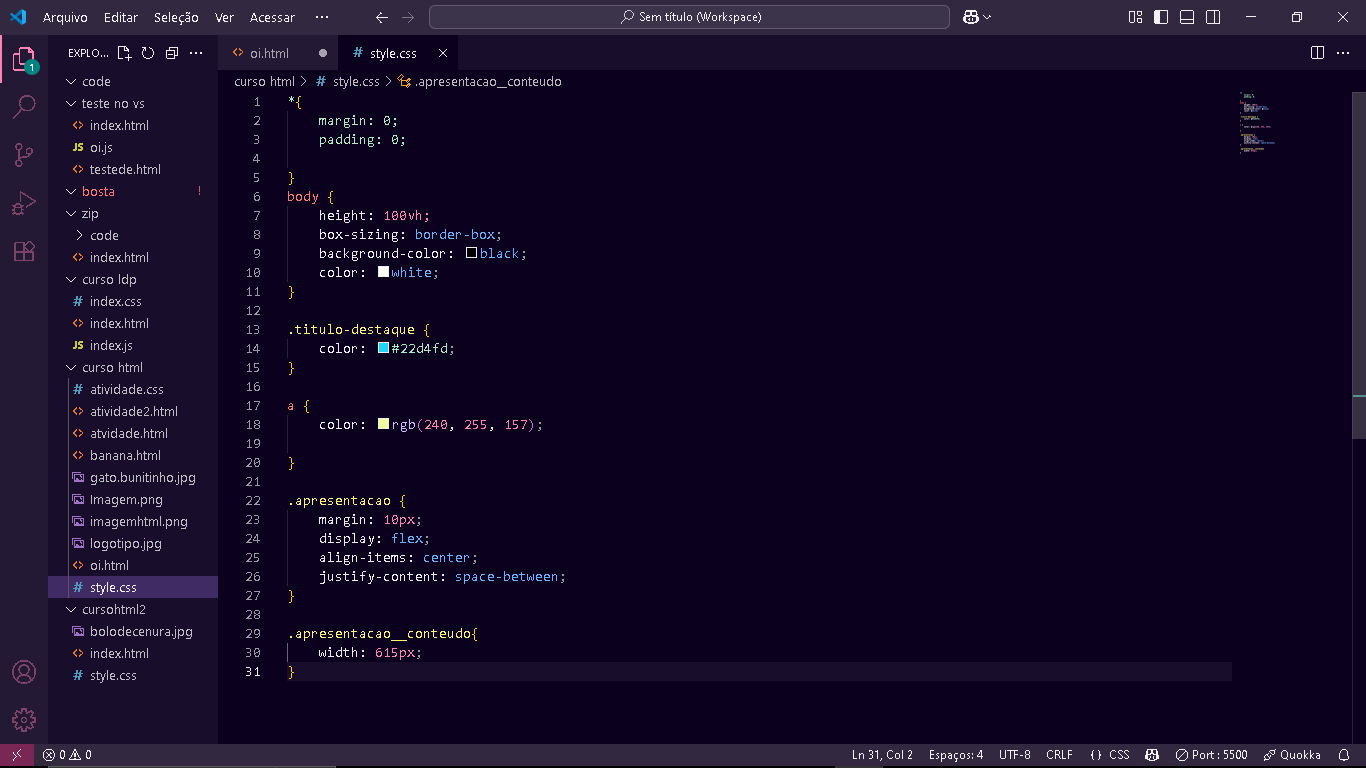The image size is (1366, 768).
Task: Open the Arquivo menu
Action: point(65,17)
